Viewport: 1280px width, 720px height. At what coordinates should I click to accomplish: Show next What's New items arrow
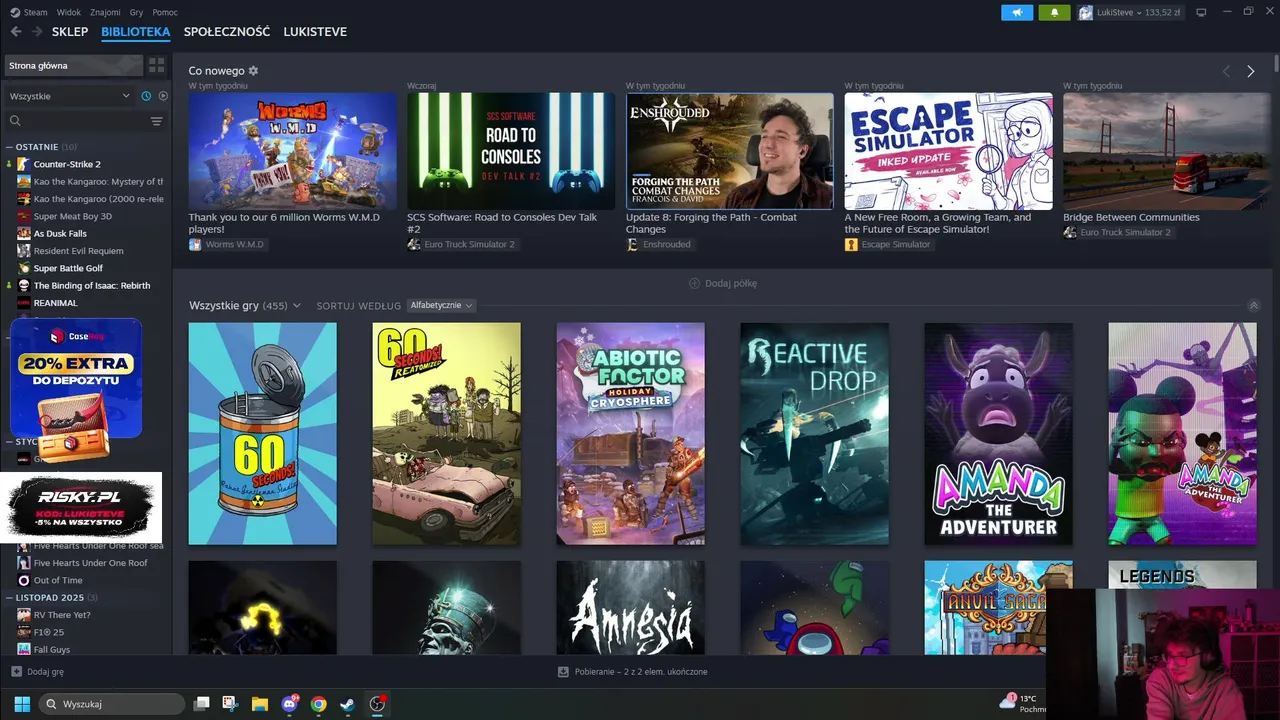click(x=1250, y=71)
